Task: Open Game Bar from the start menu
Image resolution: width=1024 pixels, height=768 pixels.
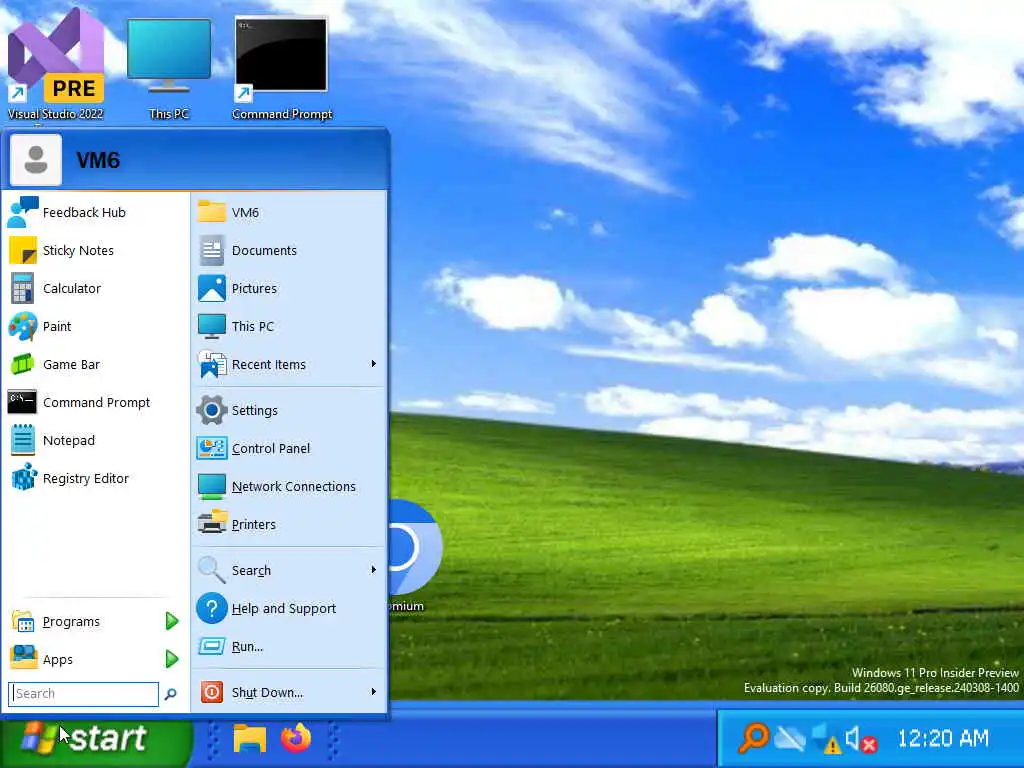Action: (95, 364)
